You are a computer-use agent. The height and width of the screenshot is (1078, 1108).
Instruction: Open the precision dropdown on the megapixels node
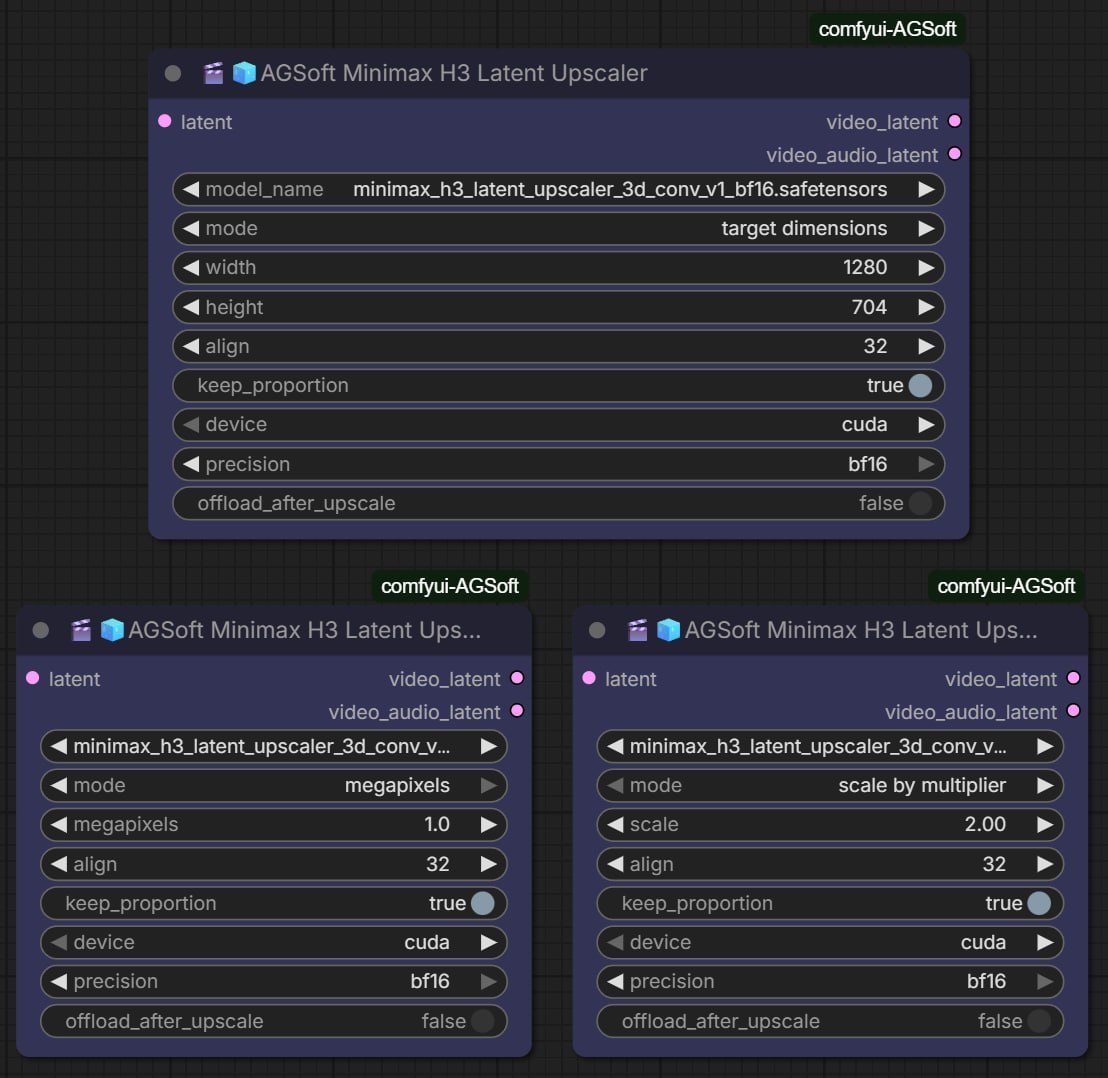coord(273,982)
